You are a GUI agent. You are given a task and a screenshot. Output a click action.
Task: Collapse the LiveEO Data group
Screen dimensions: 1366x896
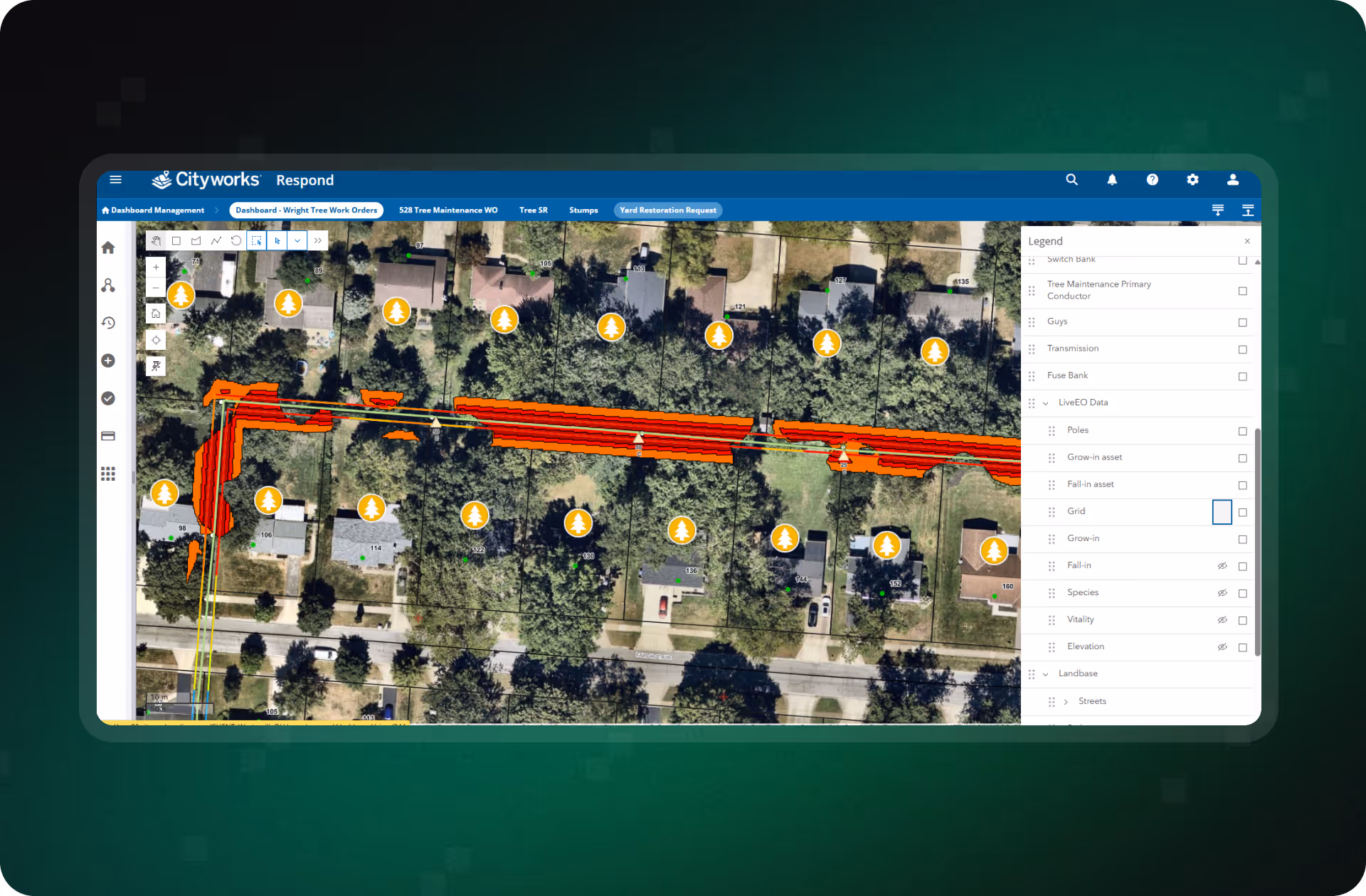coord(1045,403)
